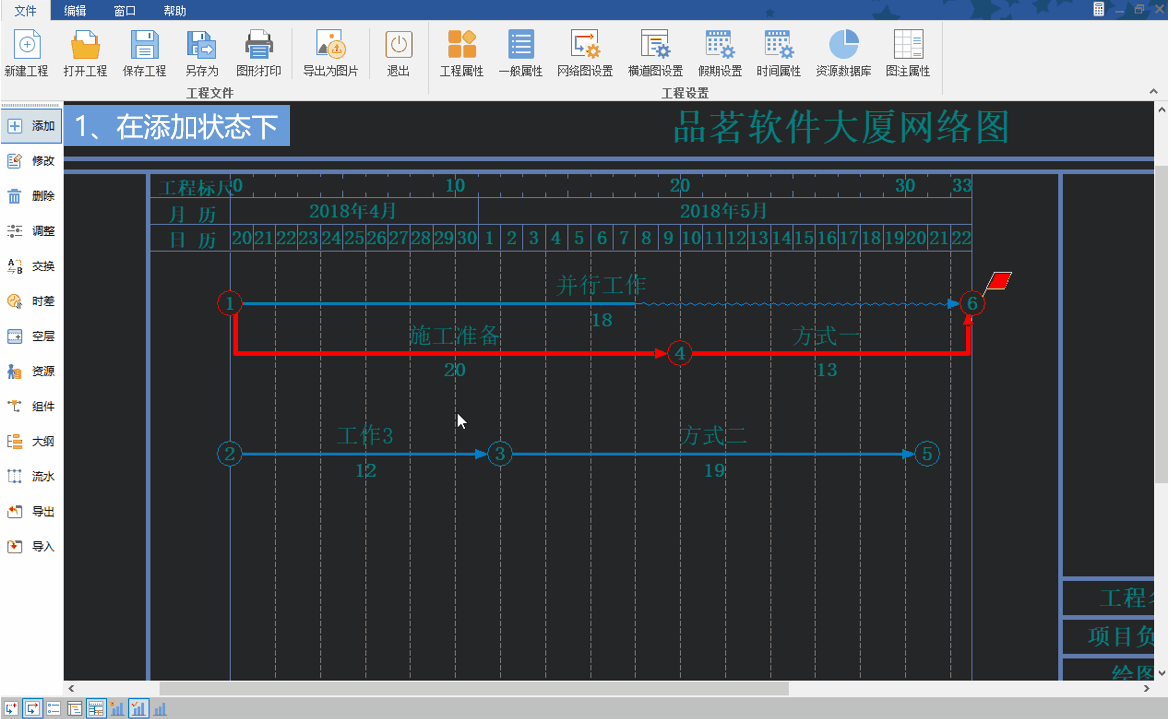Toggle the second arrow routing mode button
The image size is (1171, 719).
32,709
